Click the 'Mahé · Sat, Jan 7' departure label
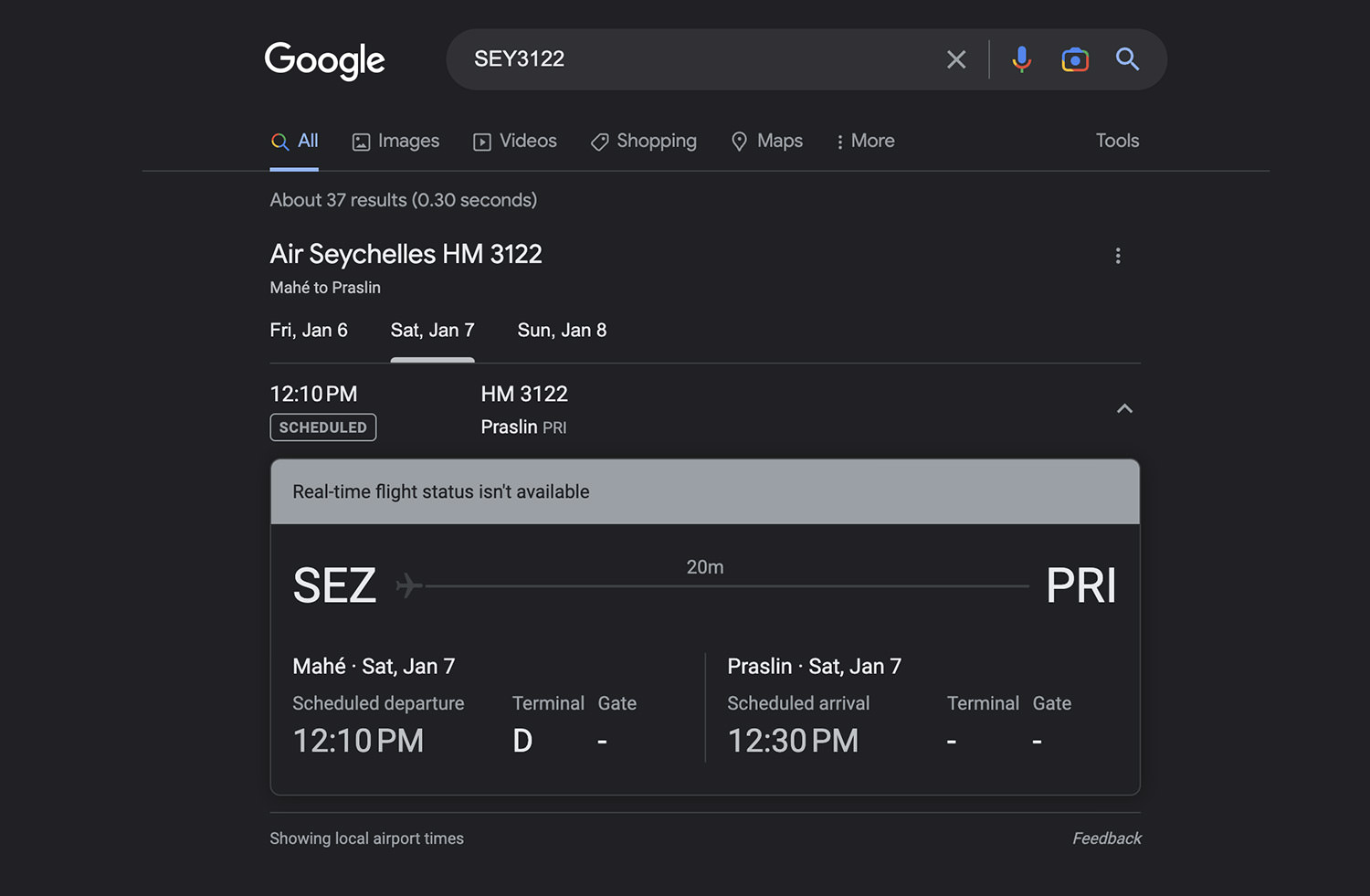 coord(374,667)
